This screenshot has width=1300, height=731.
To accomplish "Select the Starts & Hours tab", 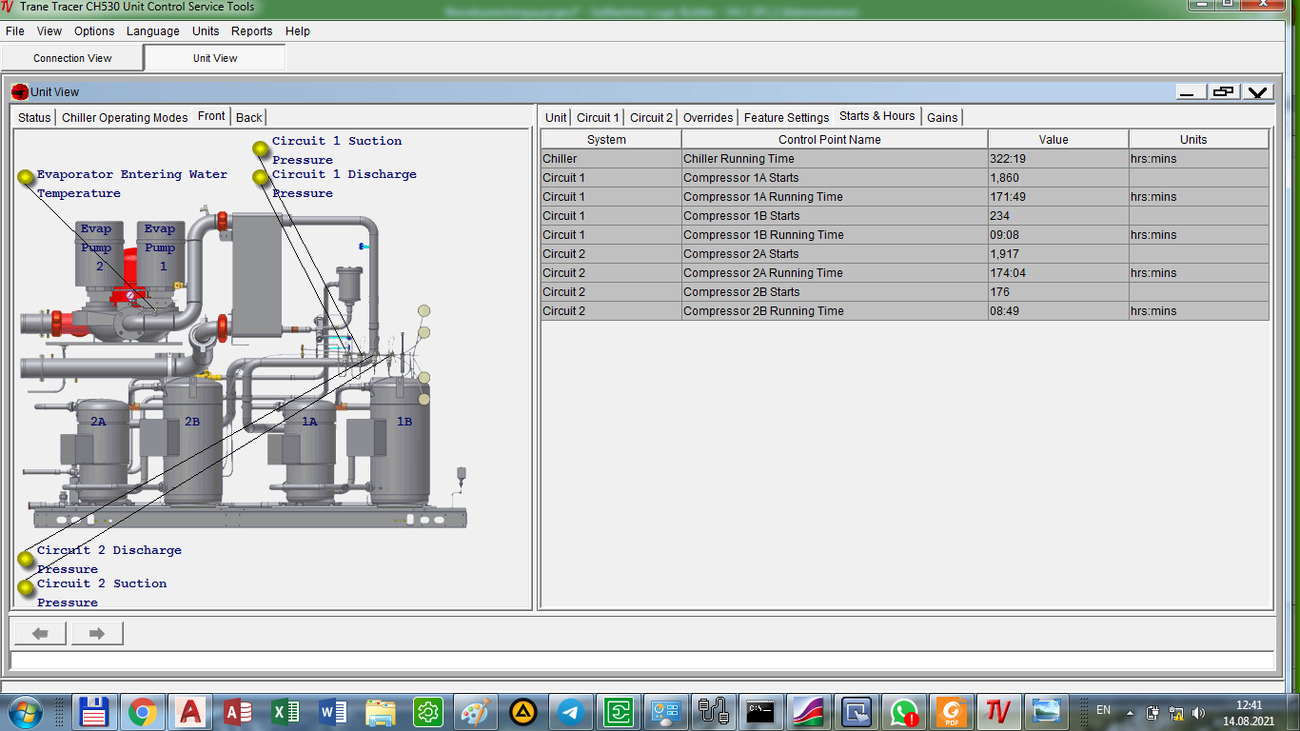I will click(877, 116).
